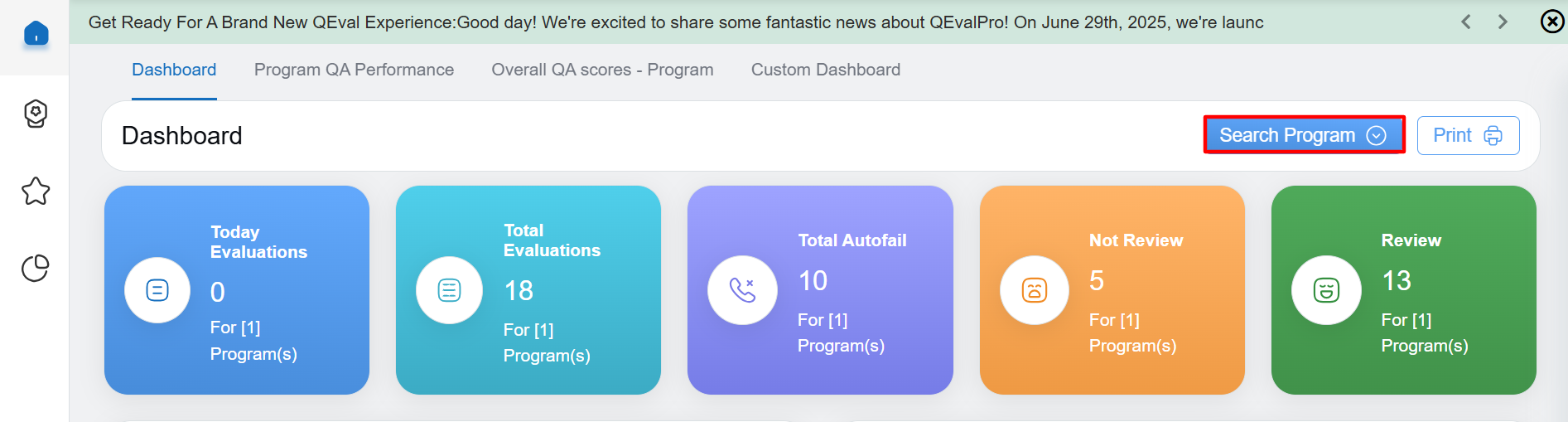Click the Print button
Viewport: 1568px width, 422px height.
(x=1468, y=135)
